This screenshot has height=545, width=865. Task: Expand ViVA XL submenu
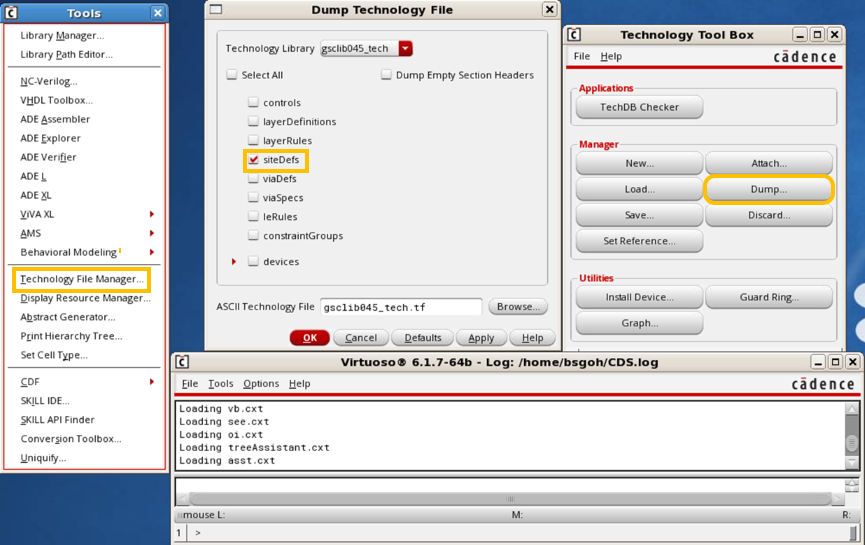pyautogui.click(x=152, y=214)
